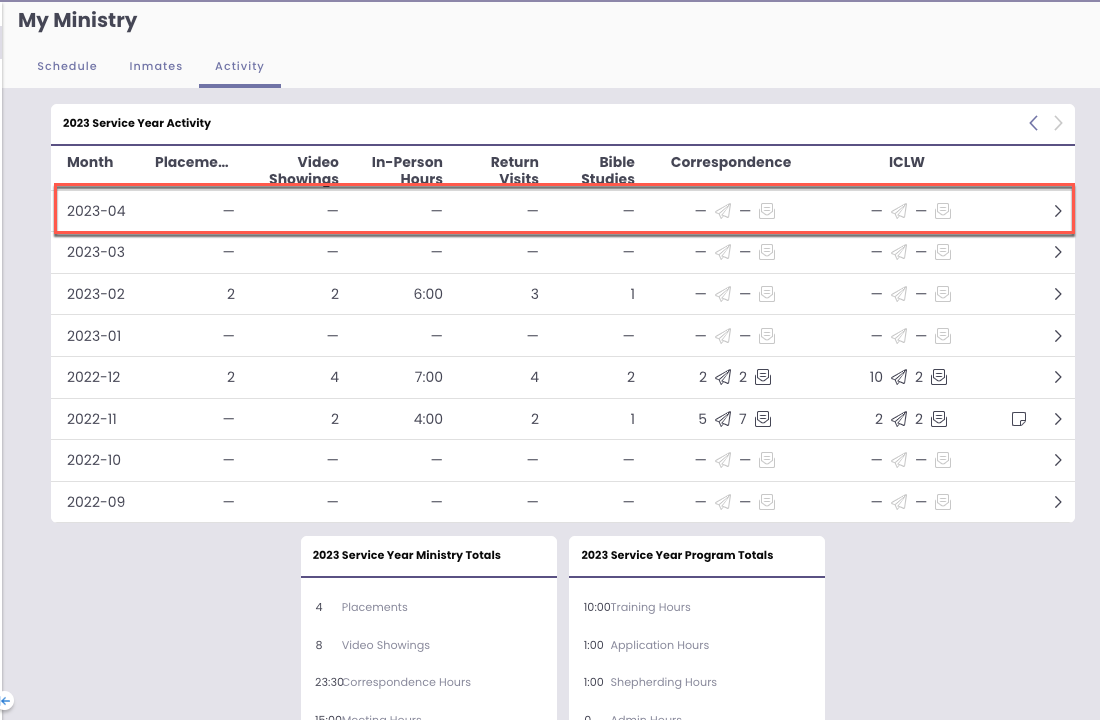Select the Activity tab

tap(239, 66)
